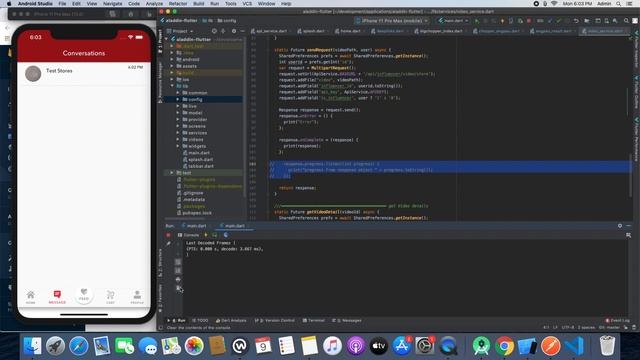The height and width of the screenshot is (360, 640).
Task: Toggle the Resource Manager stripe button
Action: 160,82
